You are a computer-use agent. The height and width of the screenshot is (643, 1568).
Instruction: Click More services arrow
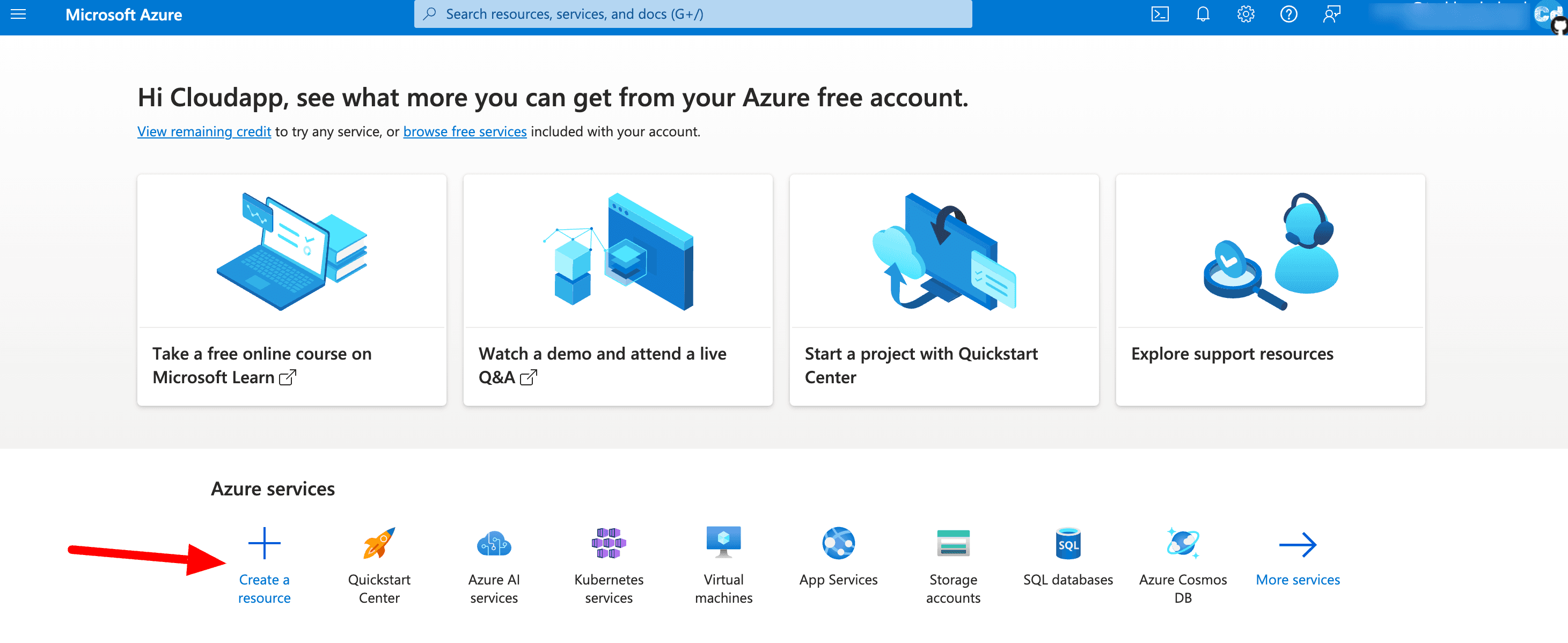(1298, 544)
